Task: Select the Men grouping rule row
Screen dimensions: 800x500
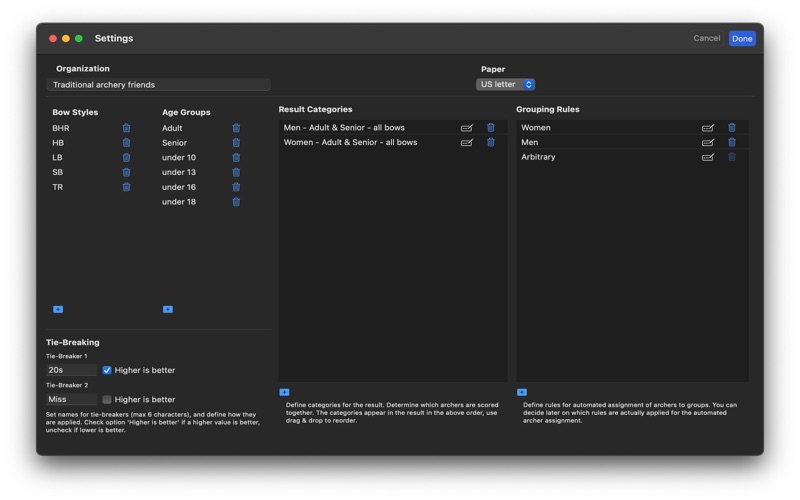Action: click(x=632, y=142)
